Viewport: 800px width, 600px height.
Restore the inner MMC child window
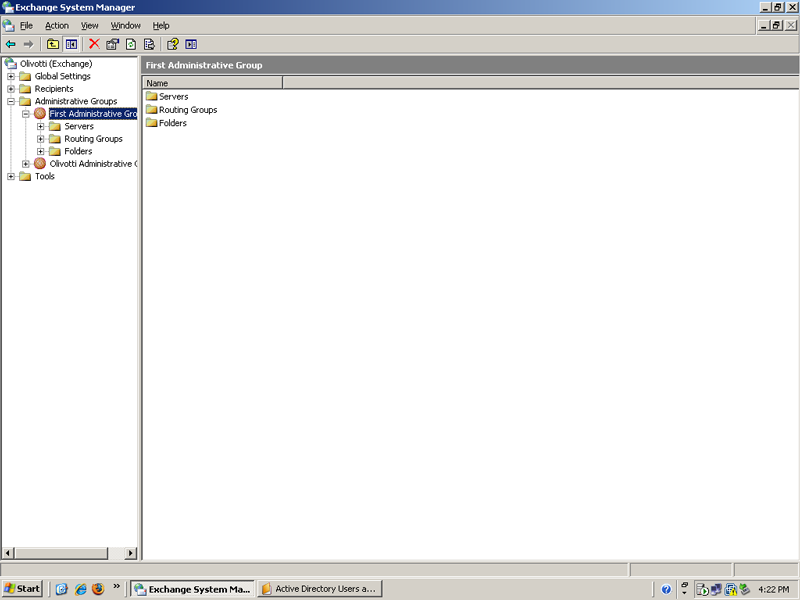click(x=777, y=25)
